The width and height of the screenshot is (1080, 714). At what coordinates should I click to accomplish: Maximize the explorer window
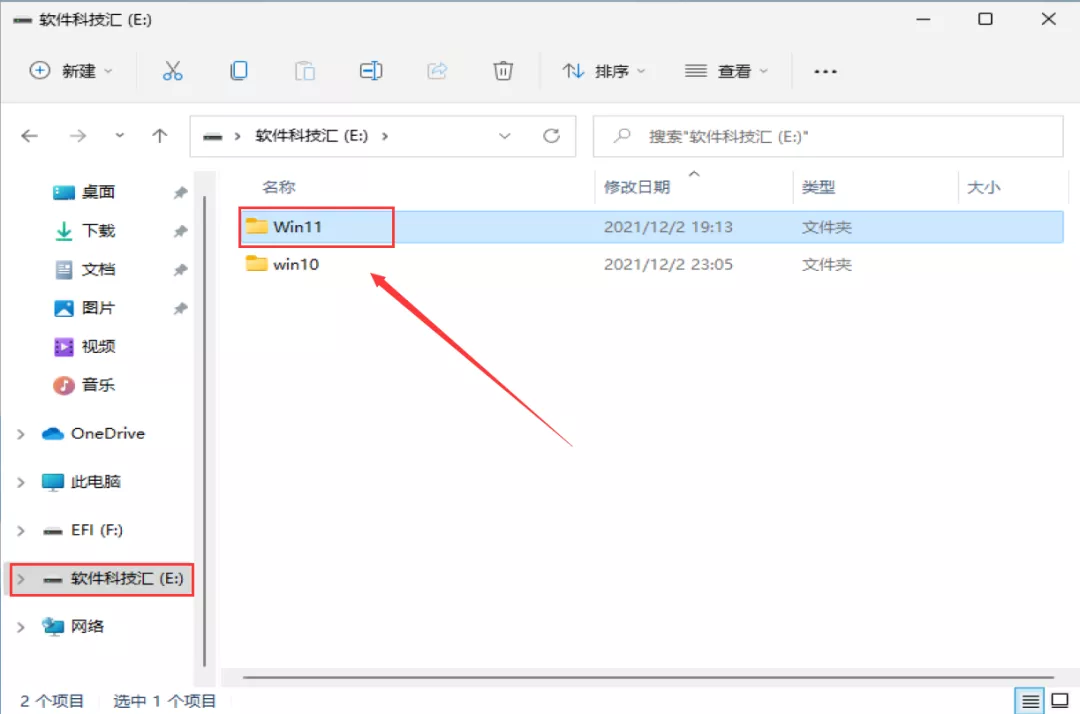pos(985,19)
